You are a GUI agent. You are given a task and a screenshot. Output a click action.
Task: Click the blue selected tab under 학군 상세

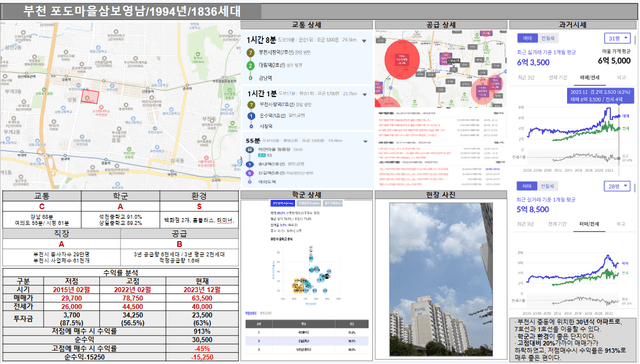click(282, 203)
